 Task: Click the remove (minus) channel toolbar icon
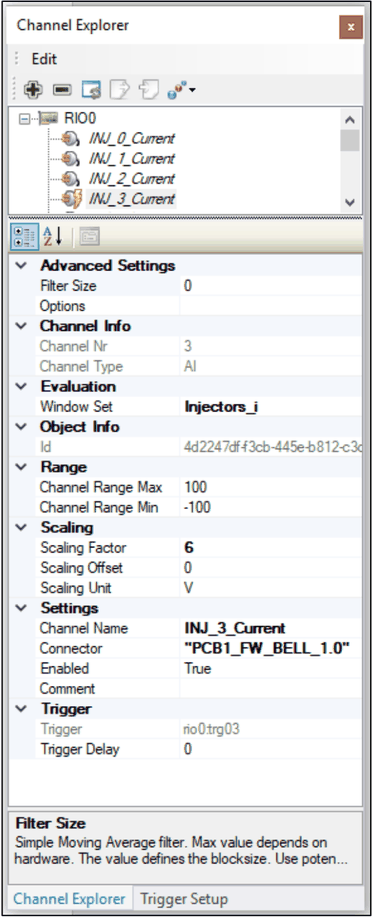click(x=62, y=90)
